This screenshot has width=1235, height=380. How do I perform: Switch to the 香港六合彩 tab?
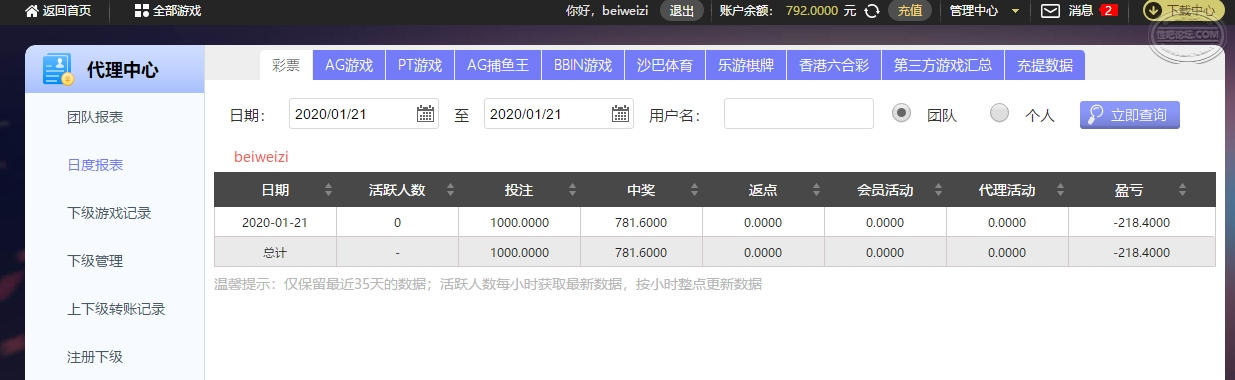click(834, 65)
